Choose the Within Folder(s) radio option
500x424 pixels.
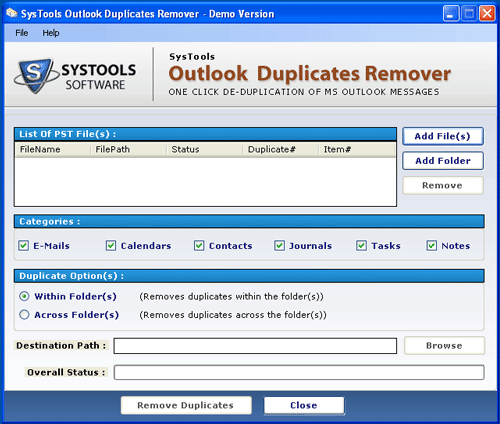24,296
